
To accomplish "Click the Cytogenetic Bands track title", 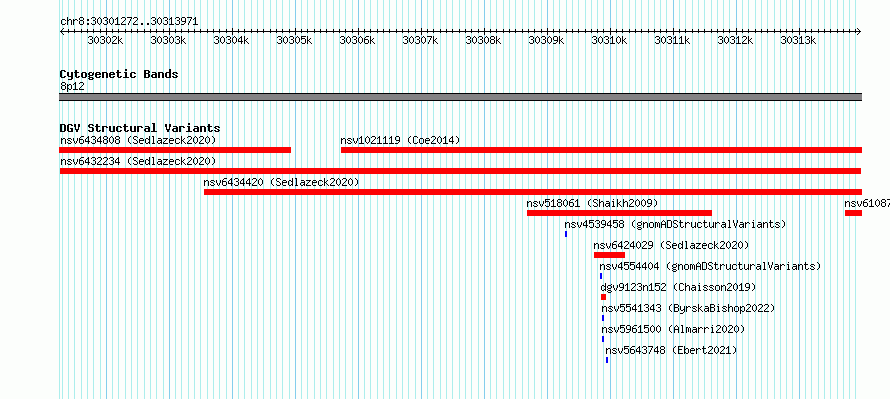I will pos(119,74).
